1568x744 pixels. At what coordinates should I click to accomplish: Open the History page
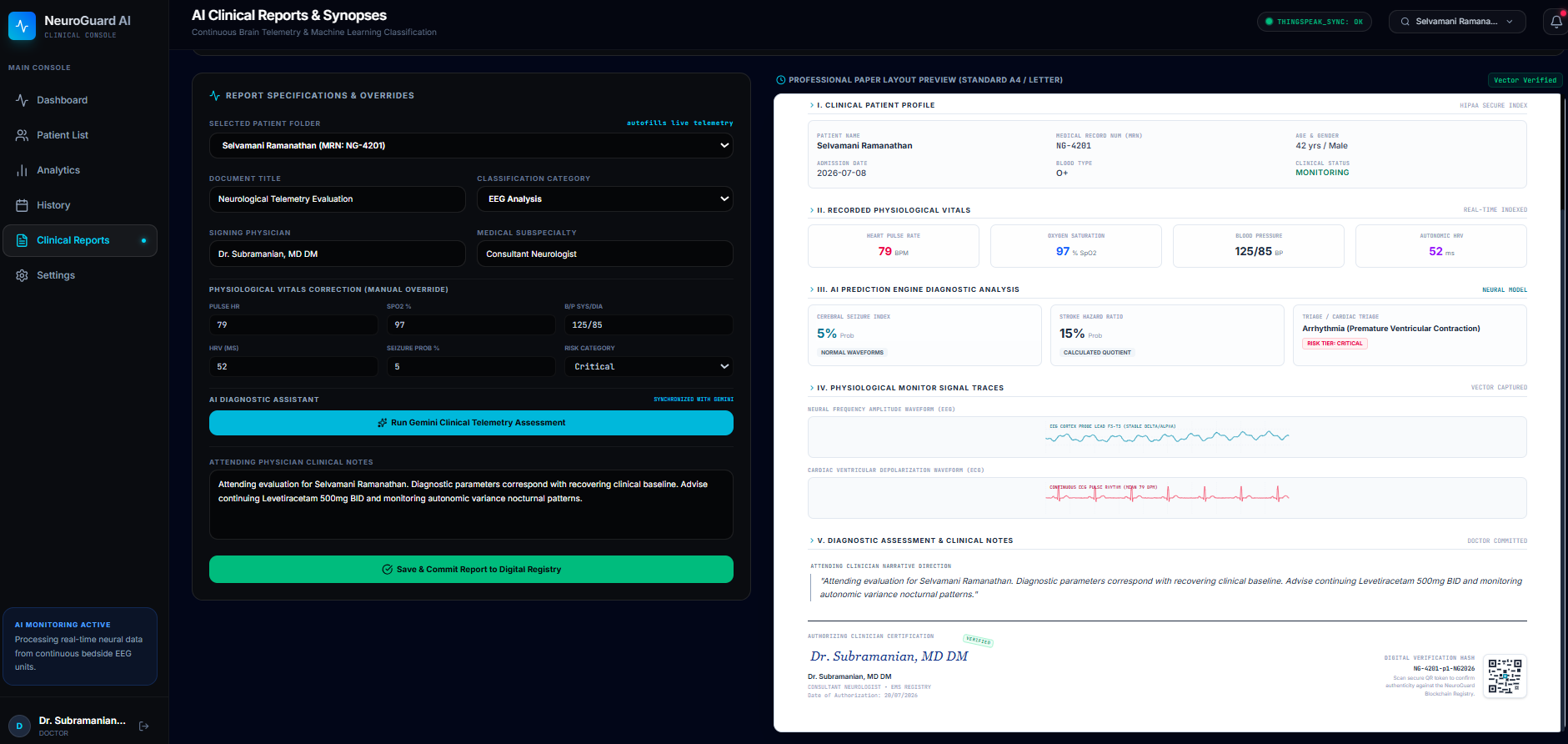tap(80, 205)
